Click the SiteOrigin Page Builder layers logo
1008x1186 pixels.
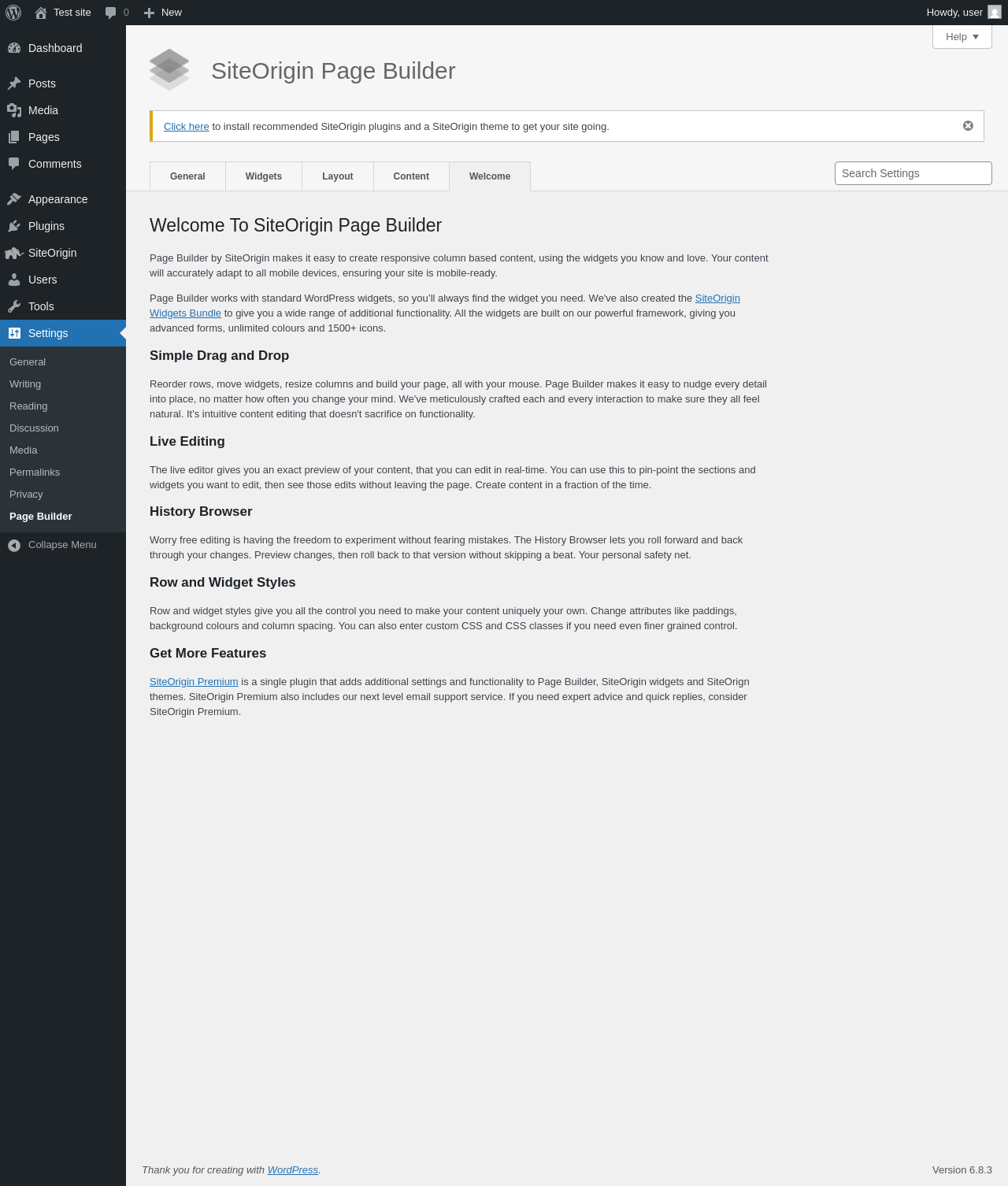point(169,70)
